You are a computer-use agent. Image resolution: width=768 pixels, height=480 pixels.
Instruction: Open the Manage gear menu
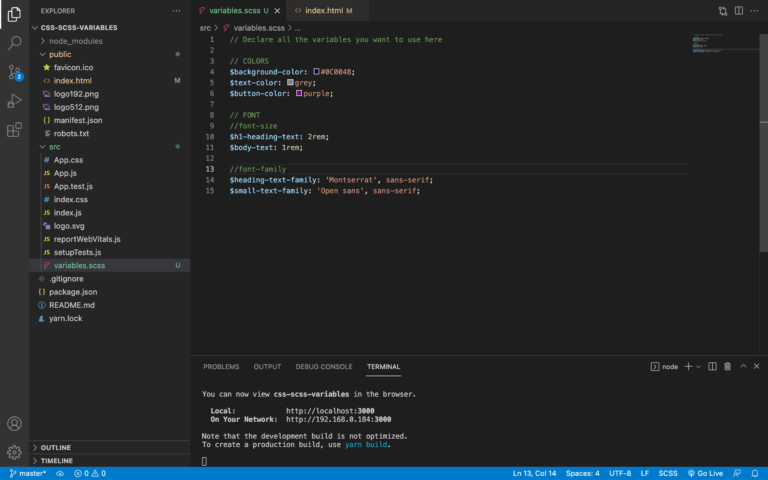pyautogui.click(x=14, y=452)
